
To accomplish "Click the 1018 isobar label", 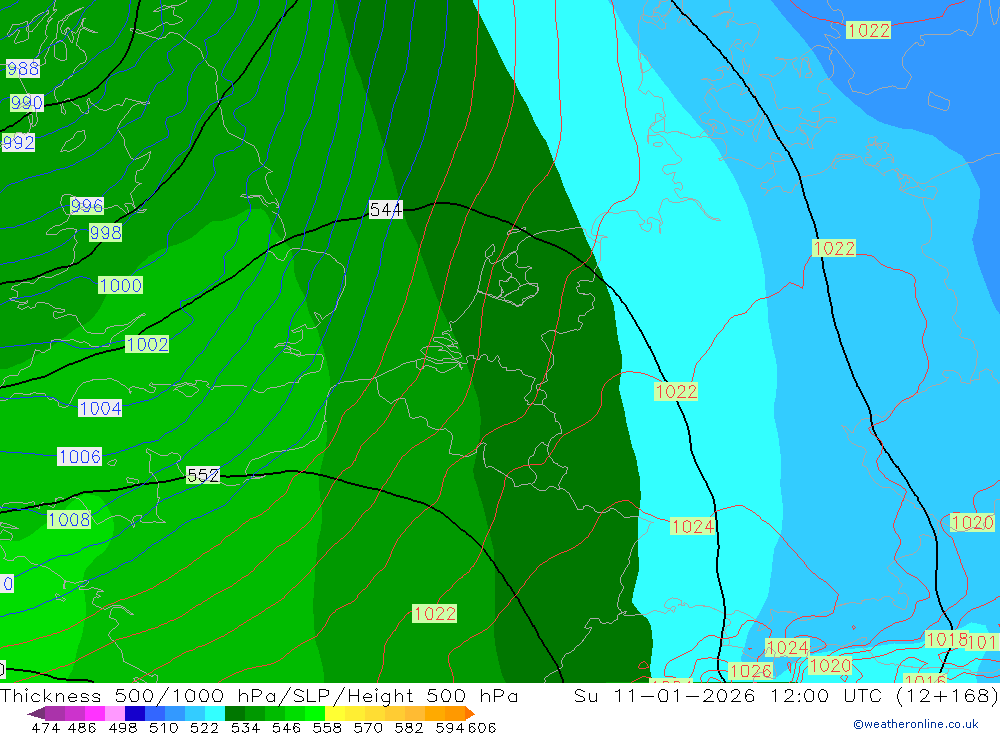I will (946, 640).
